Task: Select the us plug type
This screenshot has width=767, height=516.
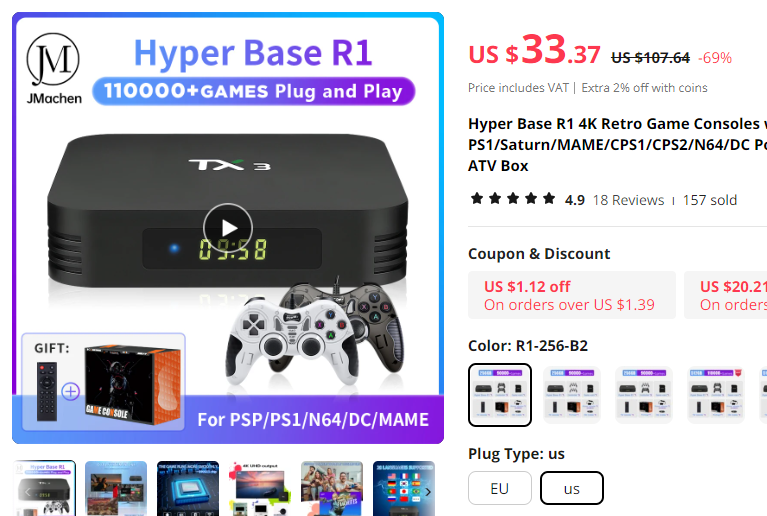Action: click(571, 488)
